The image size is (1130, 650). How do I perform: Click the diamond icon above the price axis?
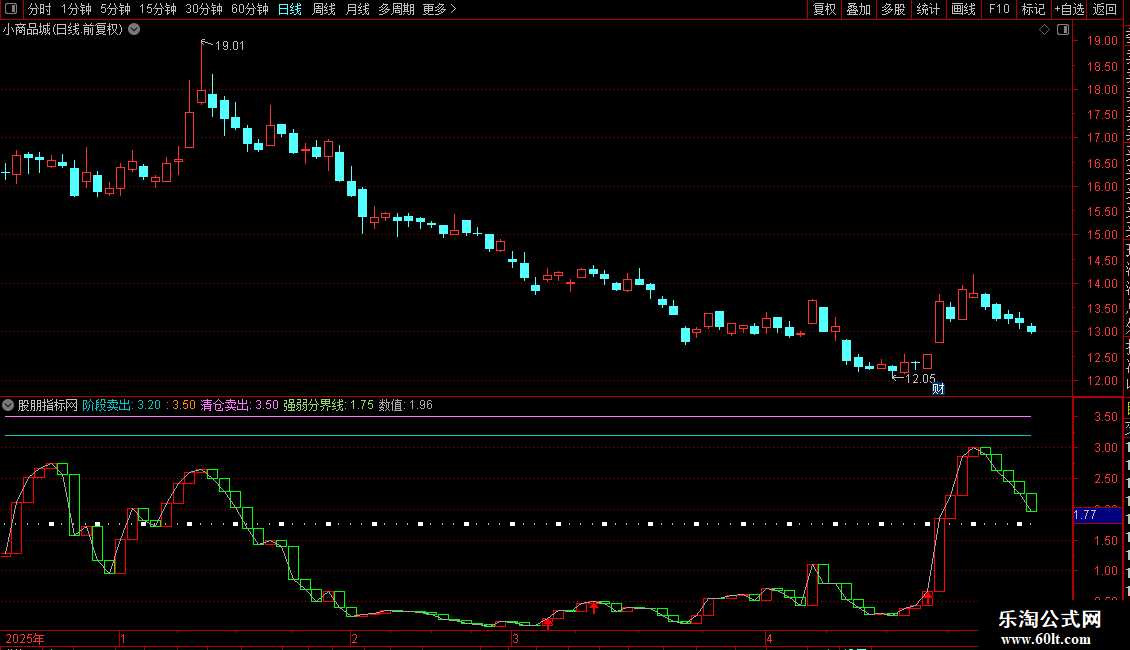1044,30
